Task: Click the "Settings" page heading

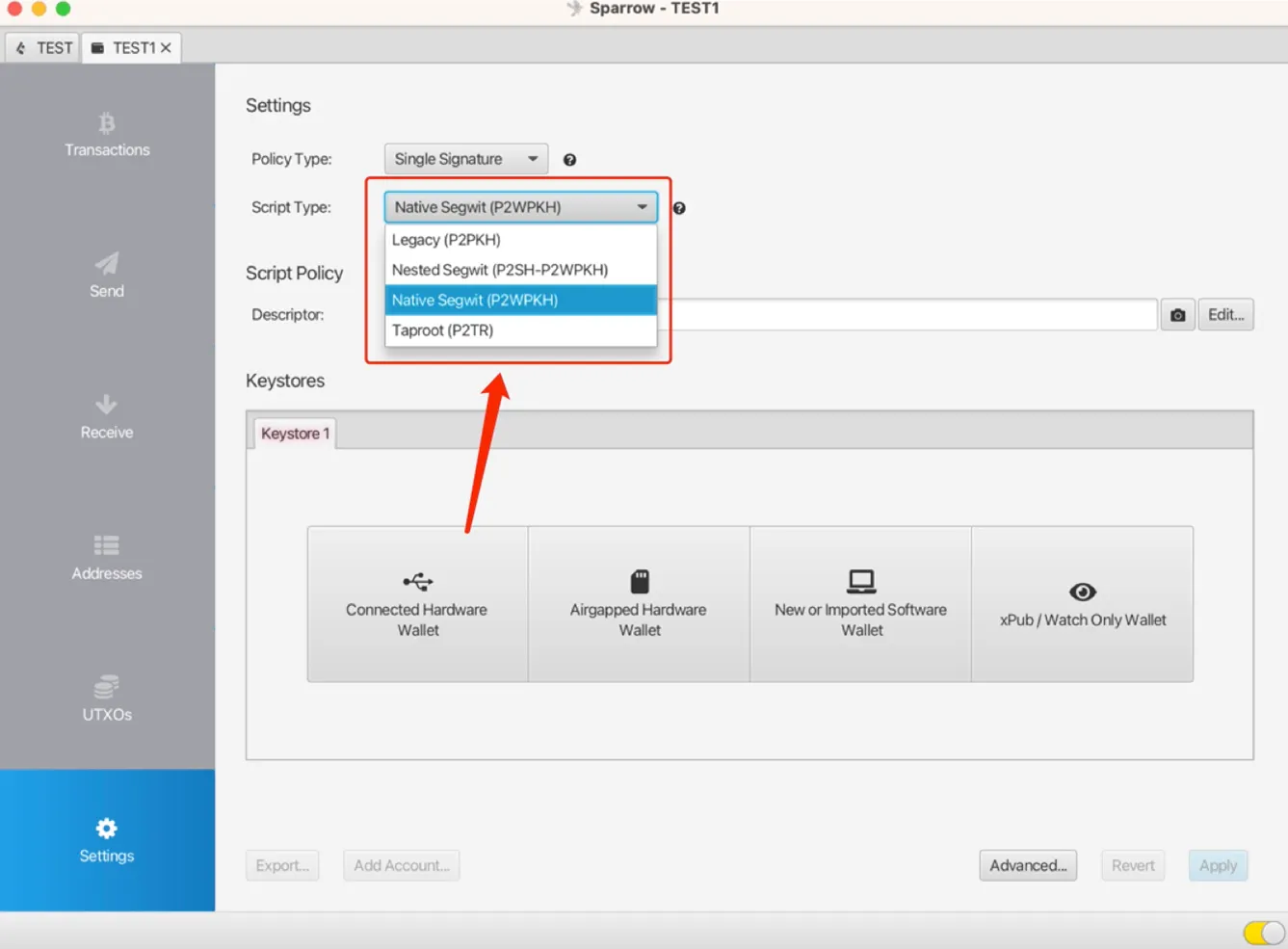Action: pos(278,106)
